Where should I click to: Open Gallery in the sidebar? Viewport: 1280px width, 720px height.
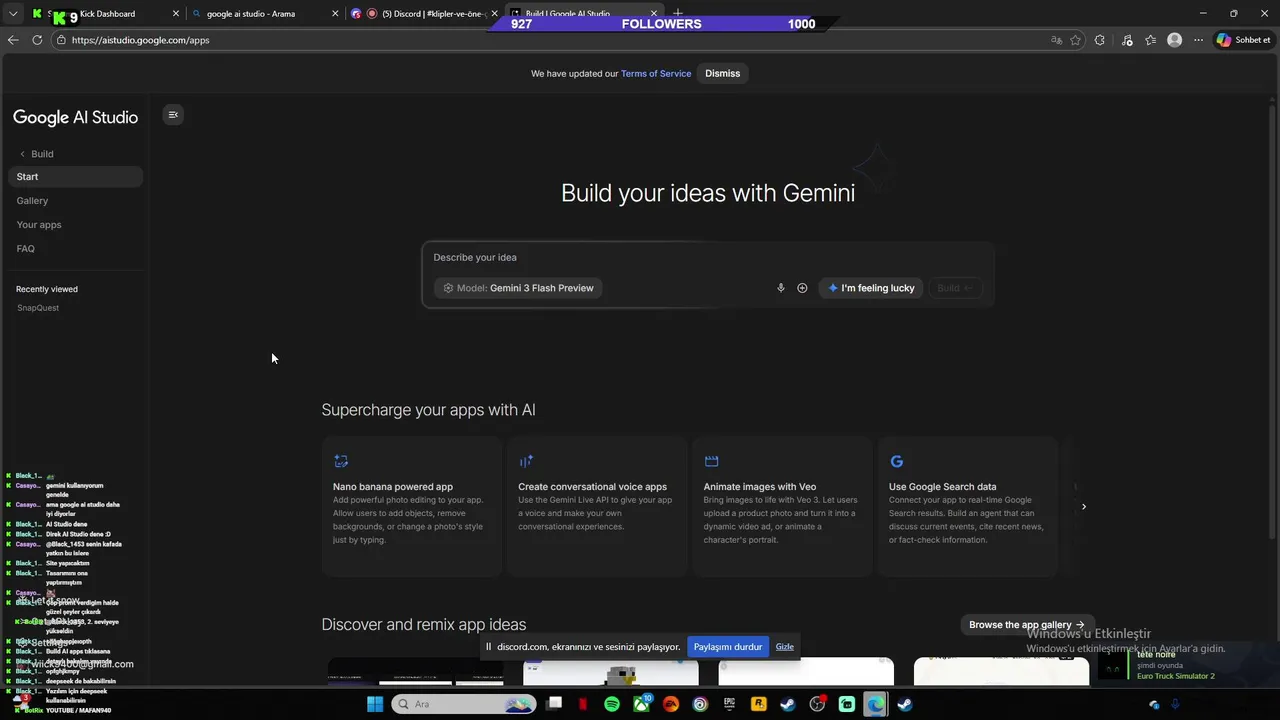tap(32, 201)
